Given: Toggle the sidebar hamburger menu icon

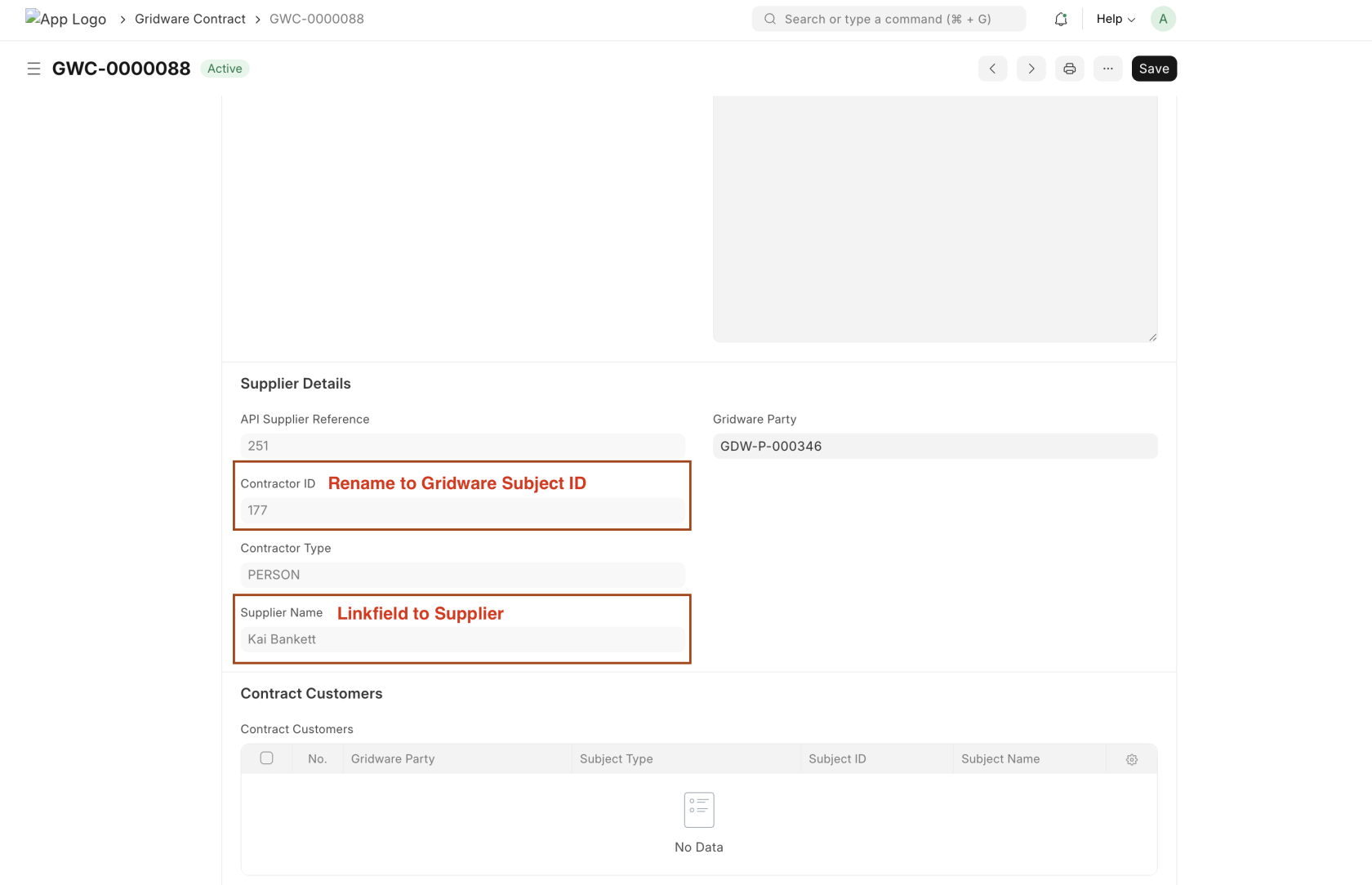Looking at the screenshot, I should (33, 69).
